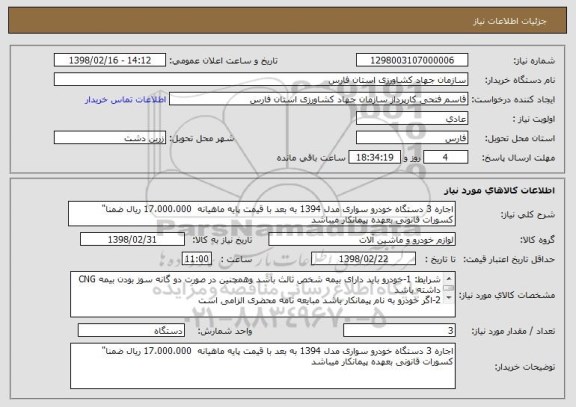Click the واحد شمارش label

click(x=225, y=331)
